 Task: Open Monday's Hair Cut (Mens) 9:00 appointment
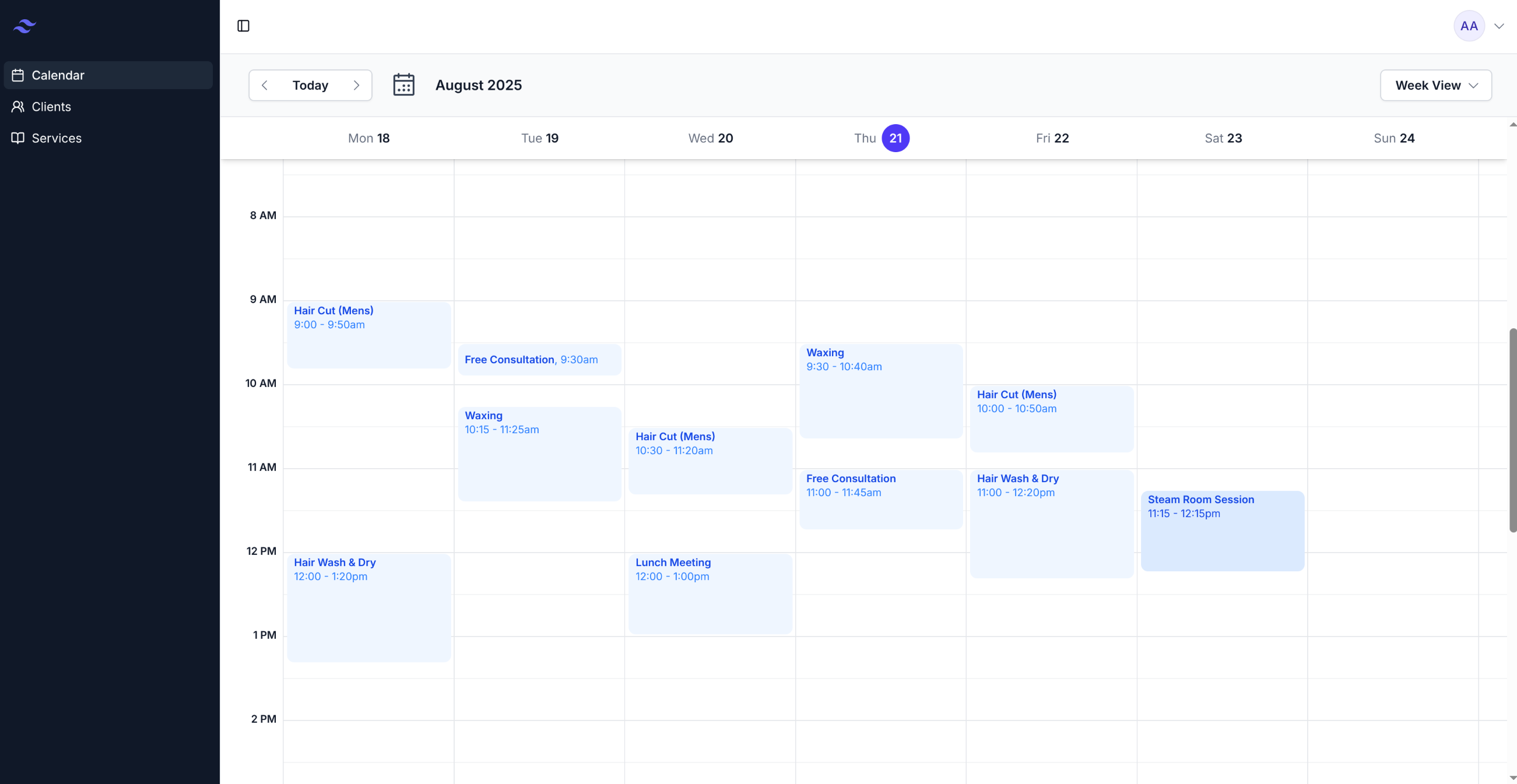point(368,335)
